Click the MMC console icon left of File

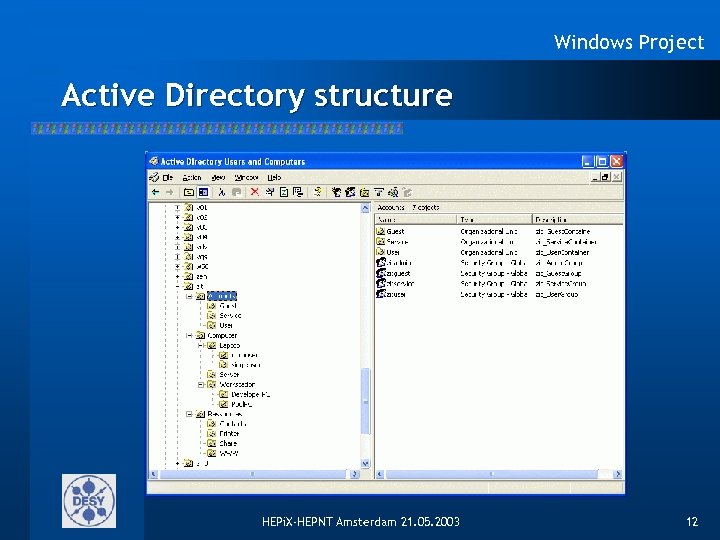click(x=154, y=177)
